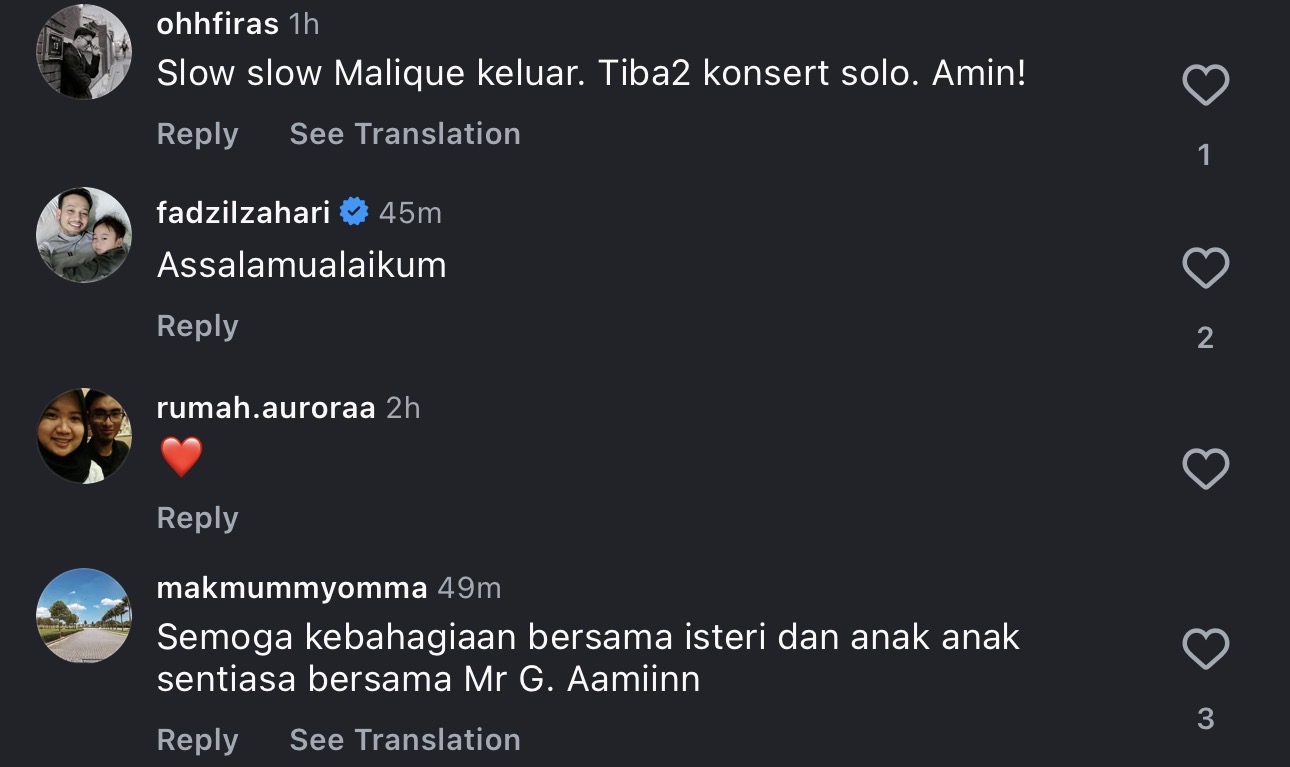This screenshot has height=767, width=1290.
Task: Open ohhfiras profile picture
Action: point(84,51)
